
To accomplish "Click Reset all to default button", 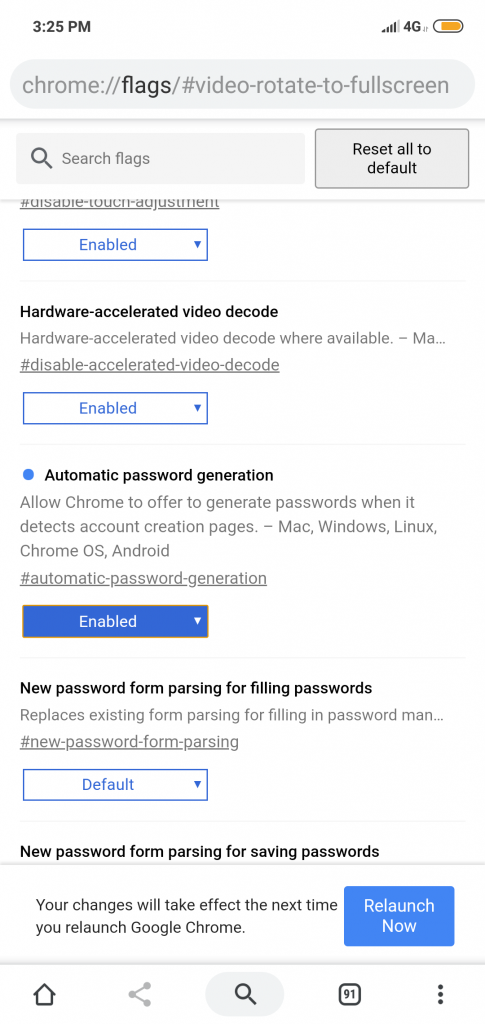I will coord(392,159).
